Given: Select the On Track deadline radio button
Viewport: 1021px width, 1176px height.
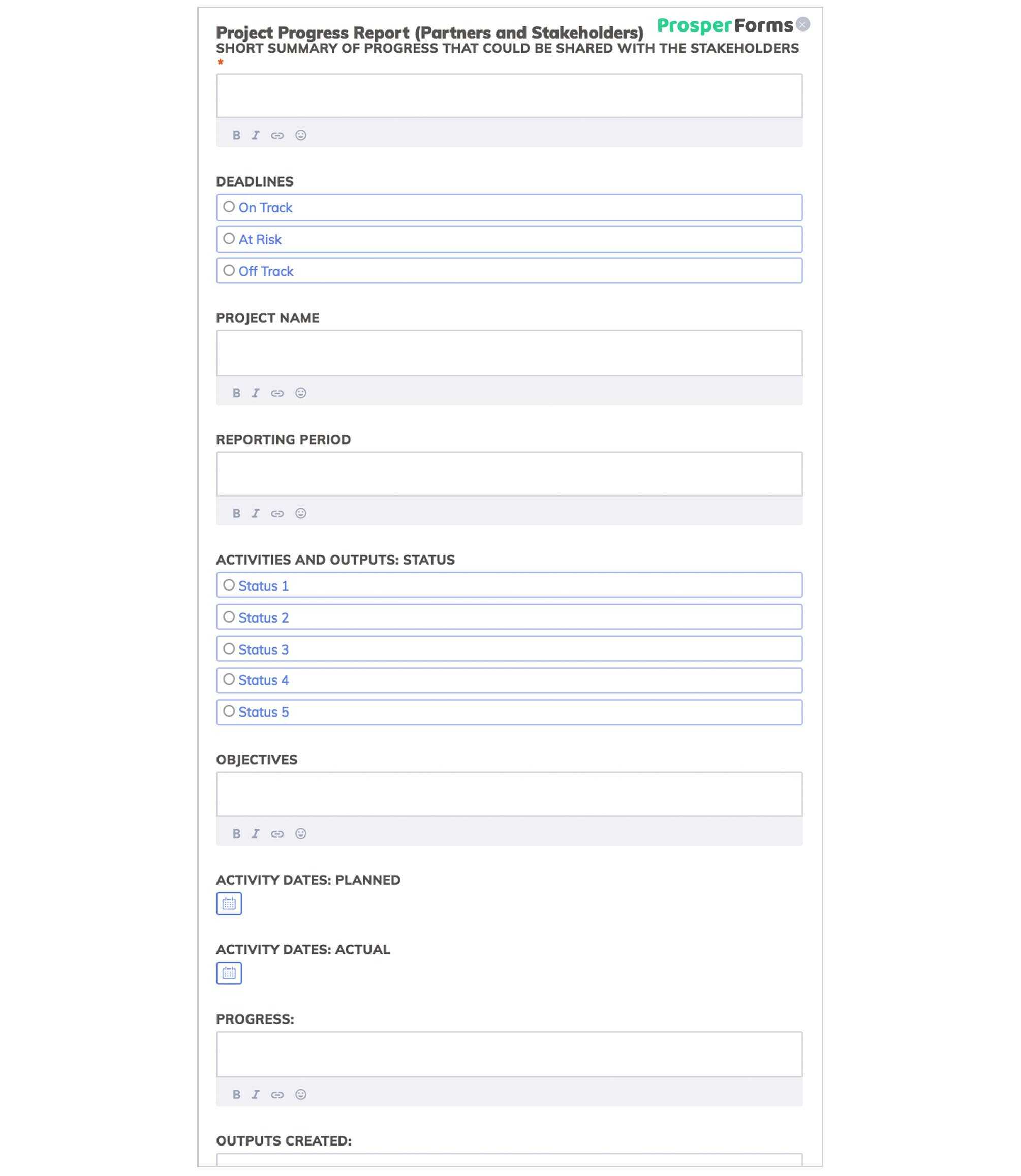Looking at the screenshot, I should (x=228, y=207).
